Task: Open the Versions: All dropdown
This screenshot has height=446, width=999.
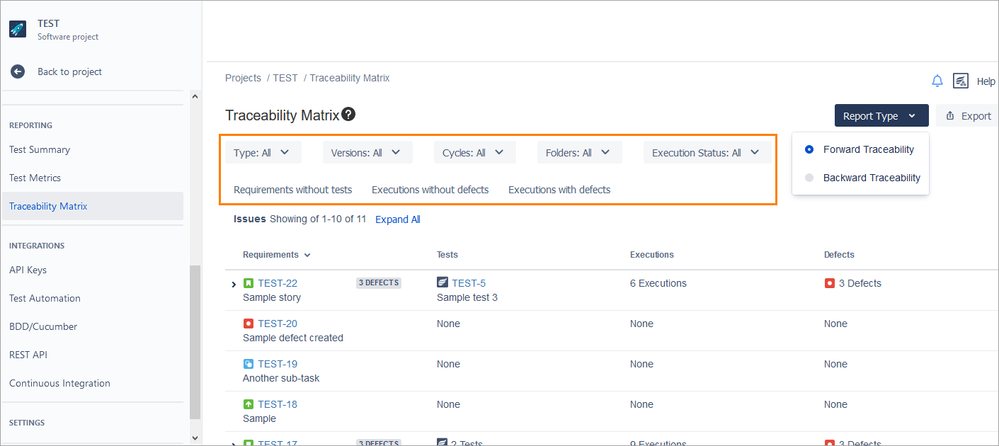Action: [x=368, y=153]
